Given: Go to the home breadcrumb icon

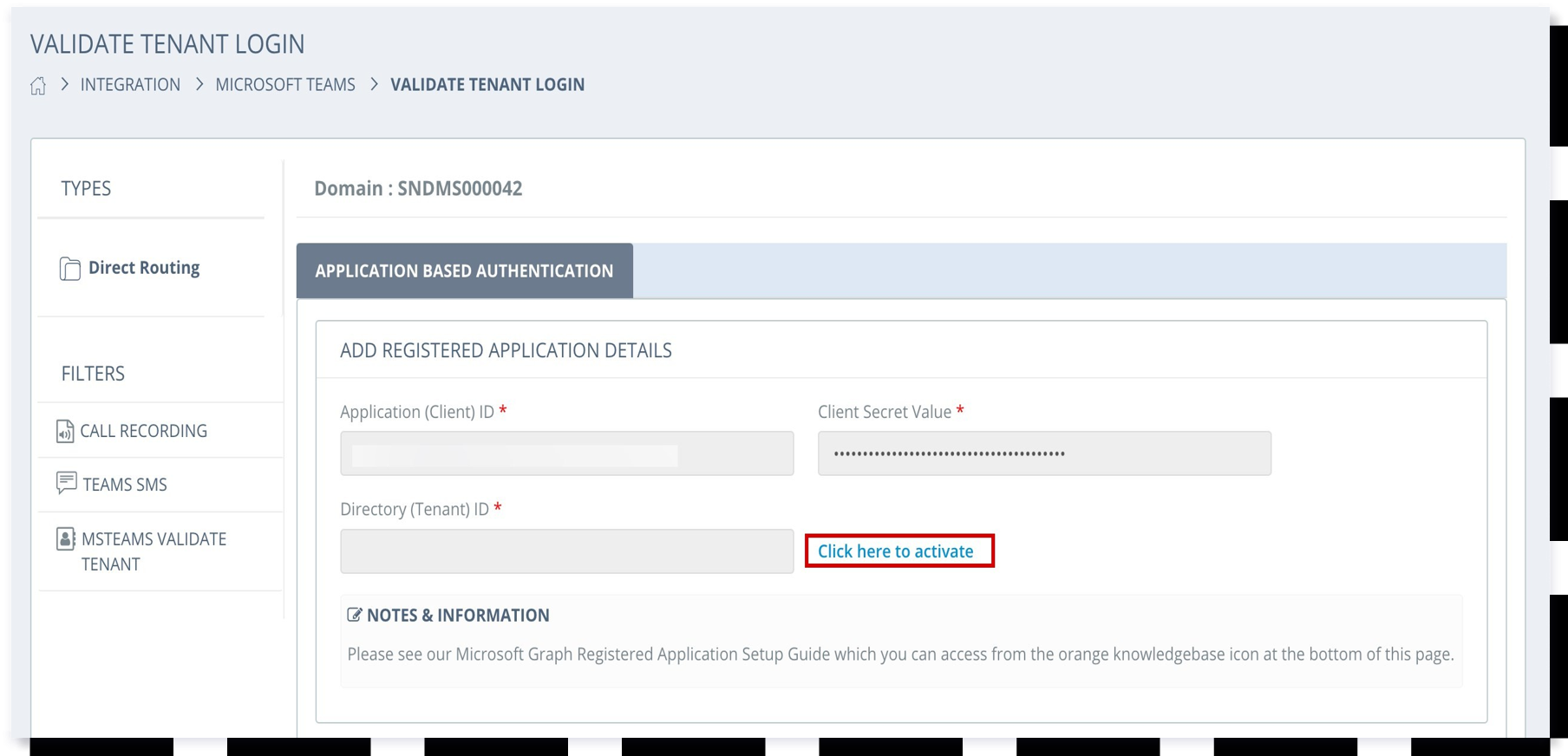Looking at the screenshot, I should pyautogui.click(x=38, y=85).
